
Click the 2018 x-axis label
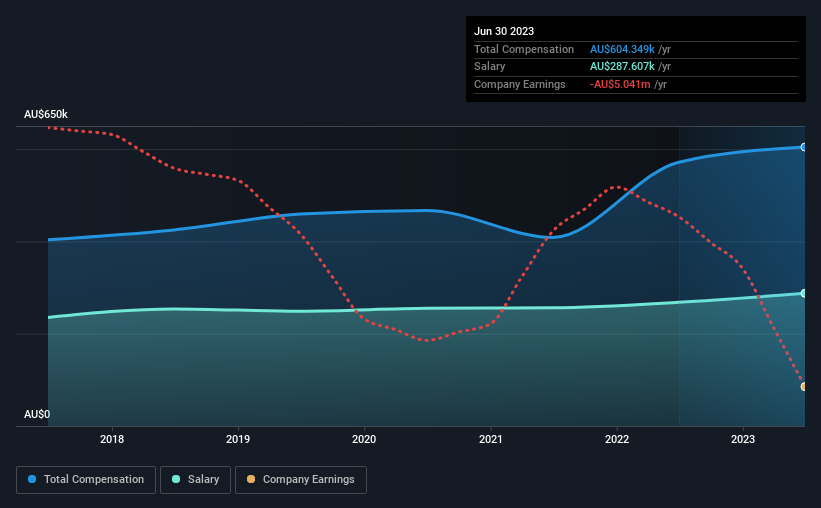[112, 439]
